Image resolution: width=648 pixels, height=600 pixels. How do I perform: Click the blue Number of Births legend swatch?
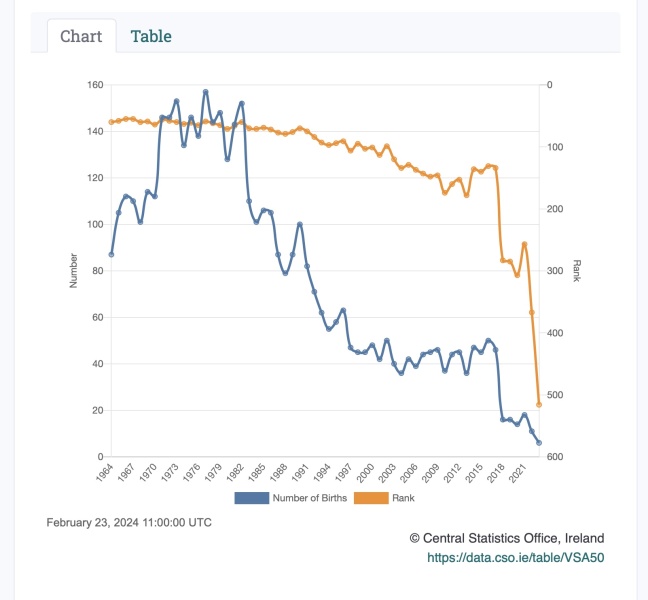coord(252,497)
